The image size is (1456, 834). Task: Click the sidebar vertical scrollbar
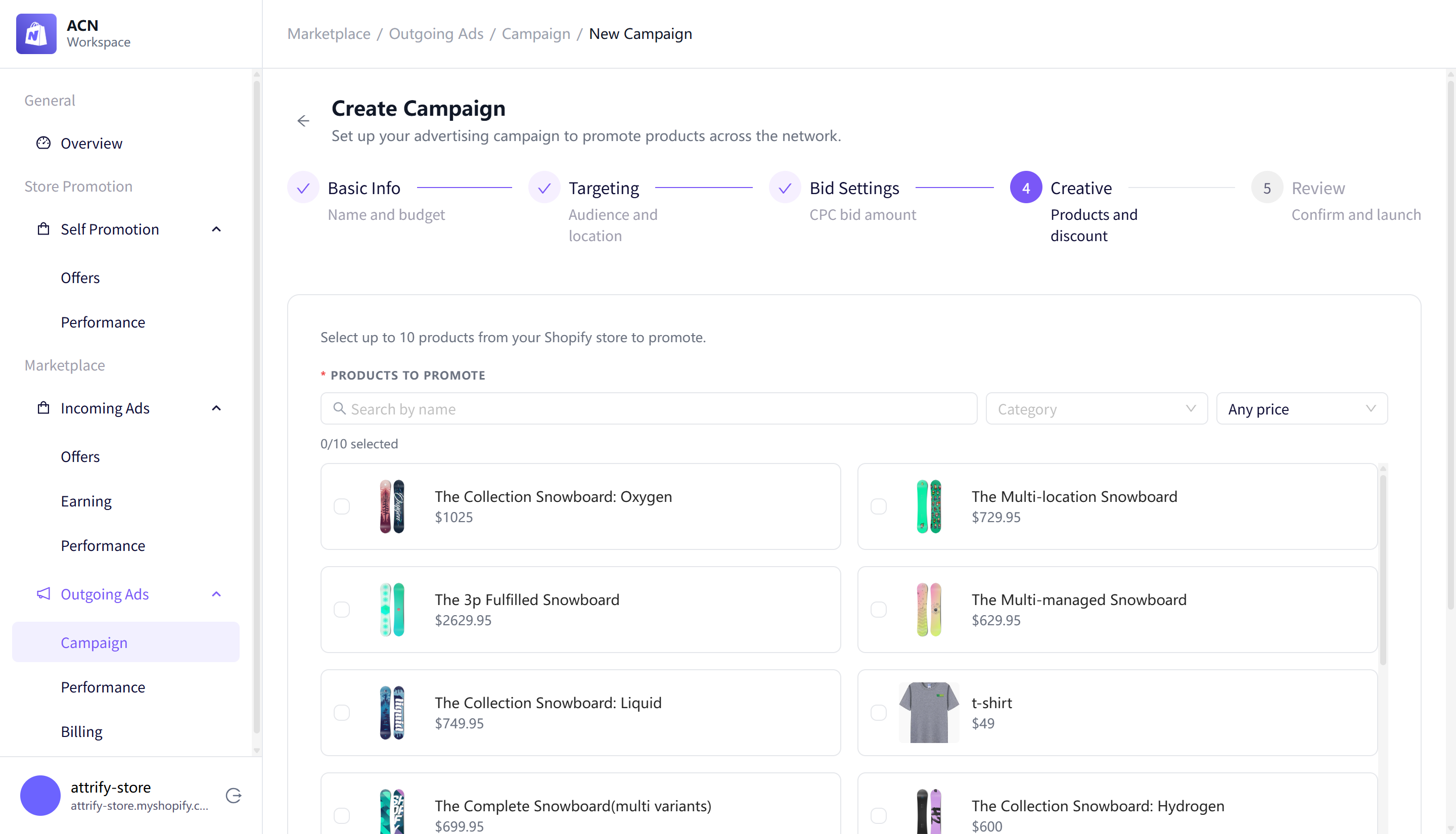pyautogui.click(x=257, y=407)
